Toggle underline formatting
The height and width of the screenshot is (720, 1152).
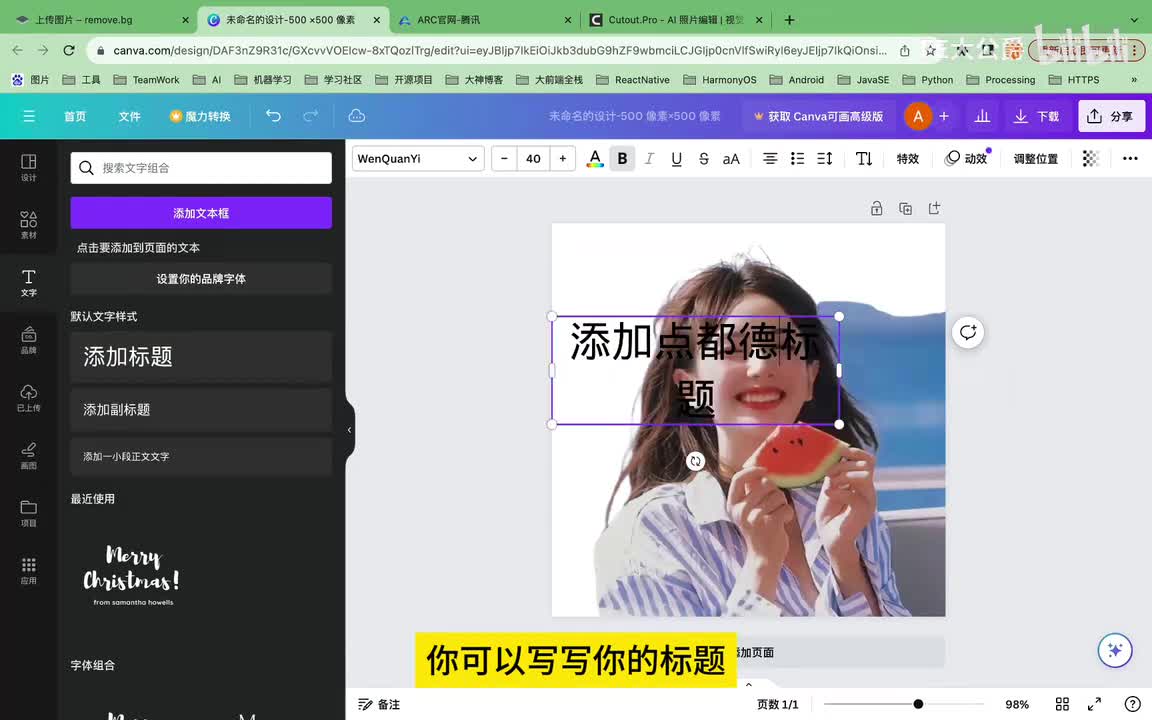point(676,159)
